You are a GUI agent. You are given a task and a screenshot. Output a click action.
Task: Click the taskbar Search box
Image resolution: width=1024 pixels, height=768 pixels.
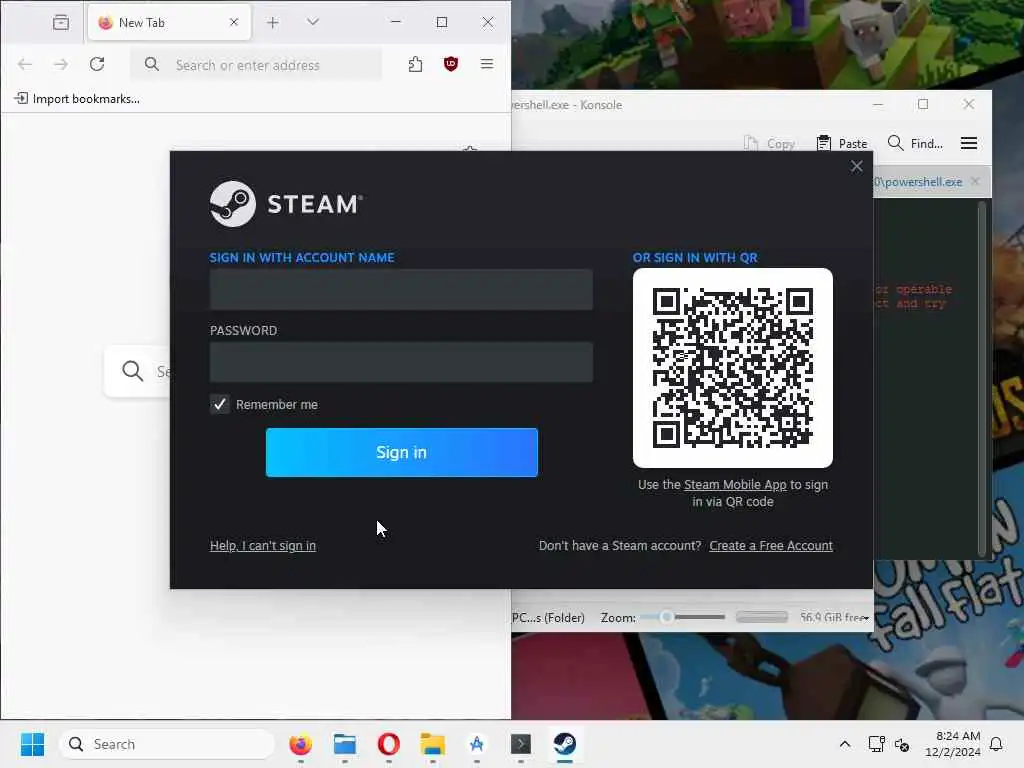[167, 744]
